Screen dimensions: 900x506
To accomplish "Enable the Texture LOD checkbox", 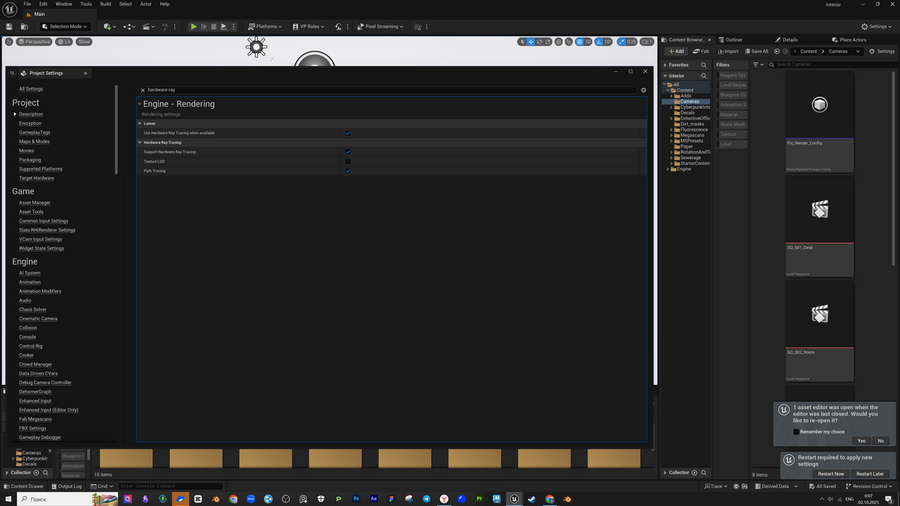I will [x=348, y=161].
